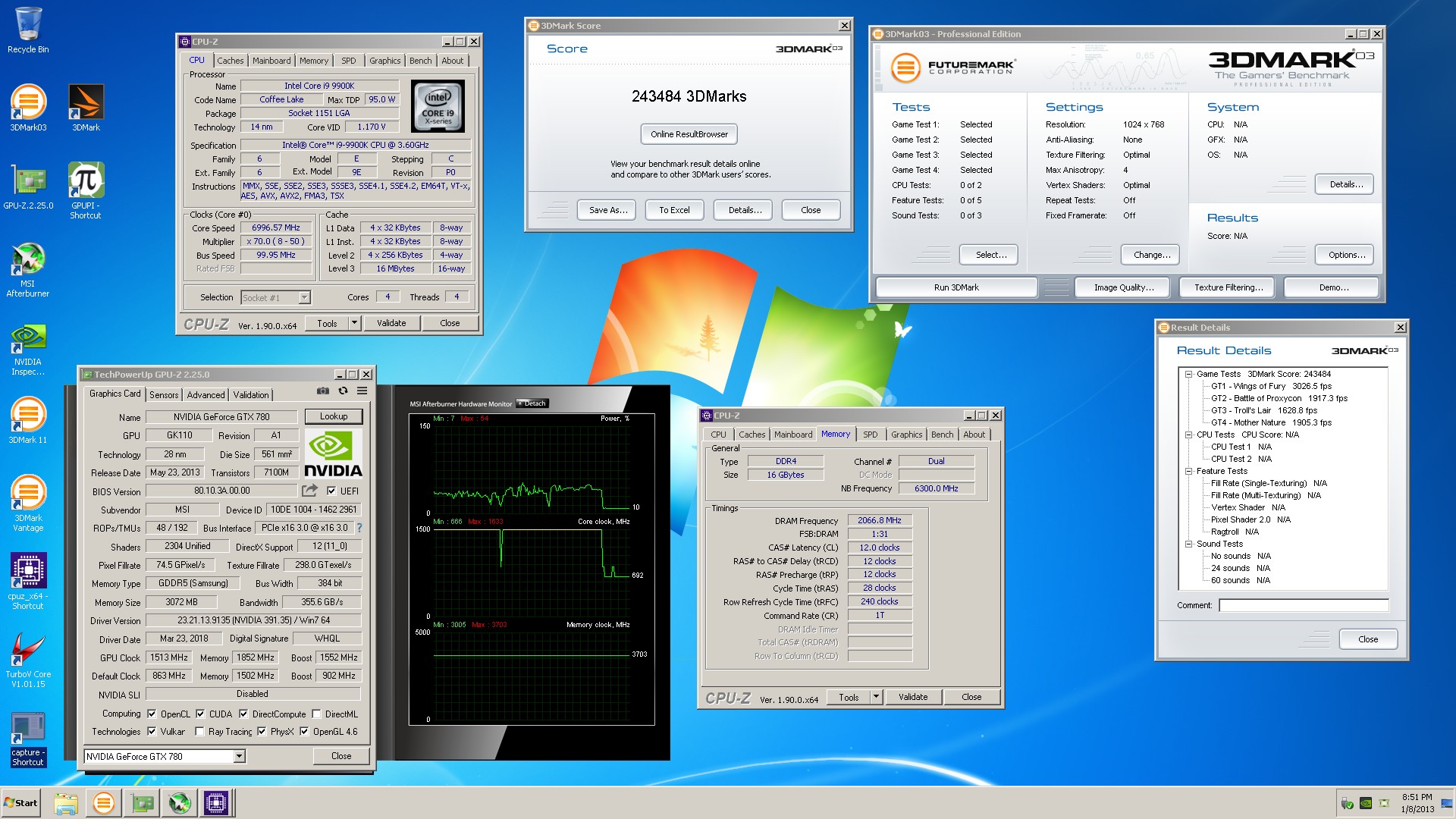Toggle the UEFI checkbox in GPU-Z
The image size is (1456, 819).
pyautogui.click(x=331, y=491)
